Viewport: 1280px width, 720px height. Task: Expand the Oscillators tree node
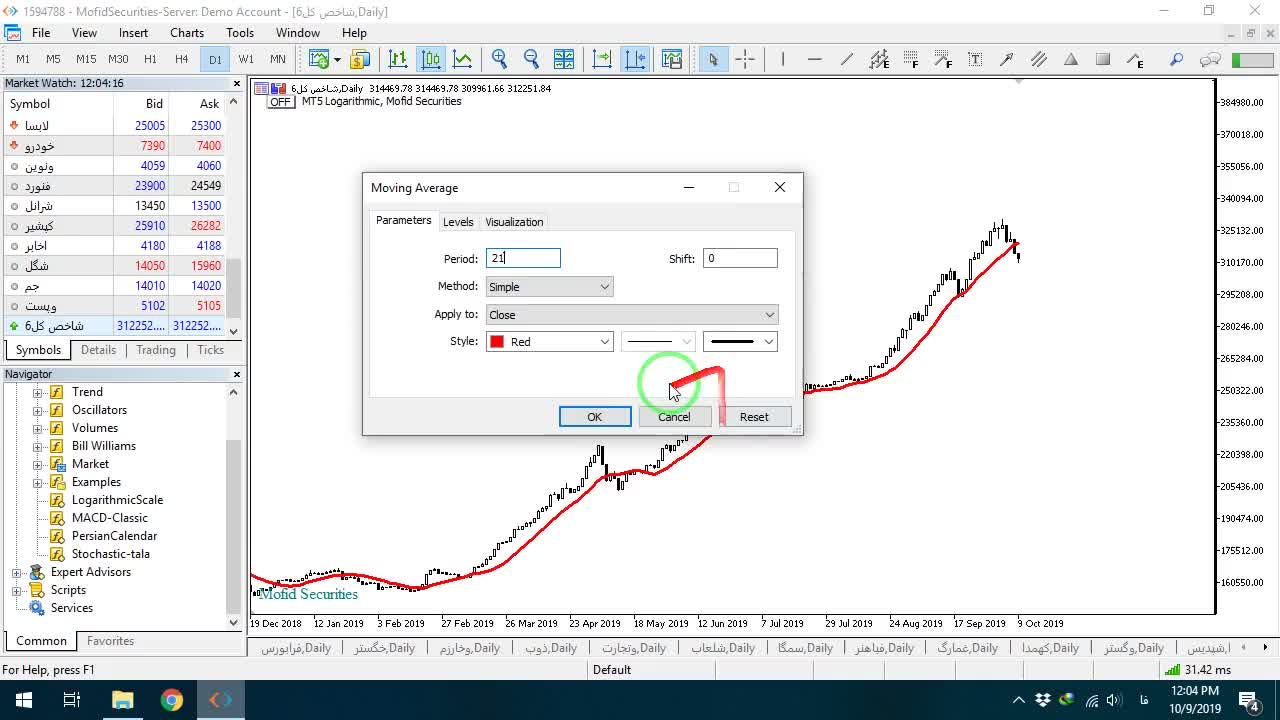point(38,410)
